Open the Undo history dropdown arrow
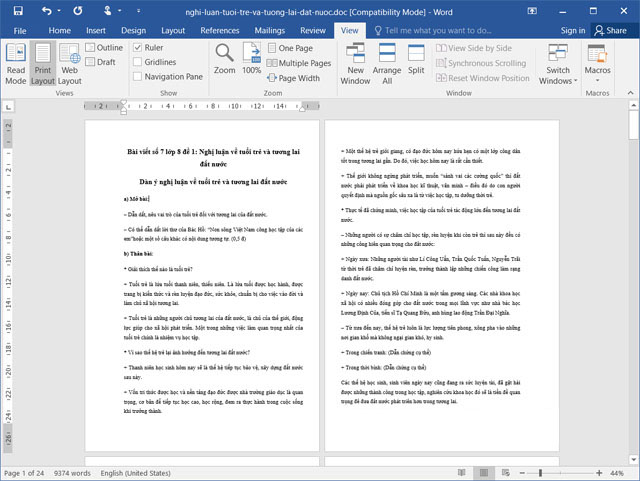640x481 pixels. [x=59, y=11]
